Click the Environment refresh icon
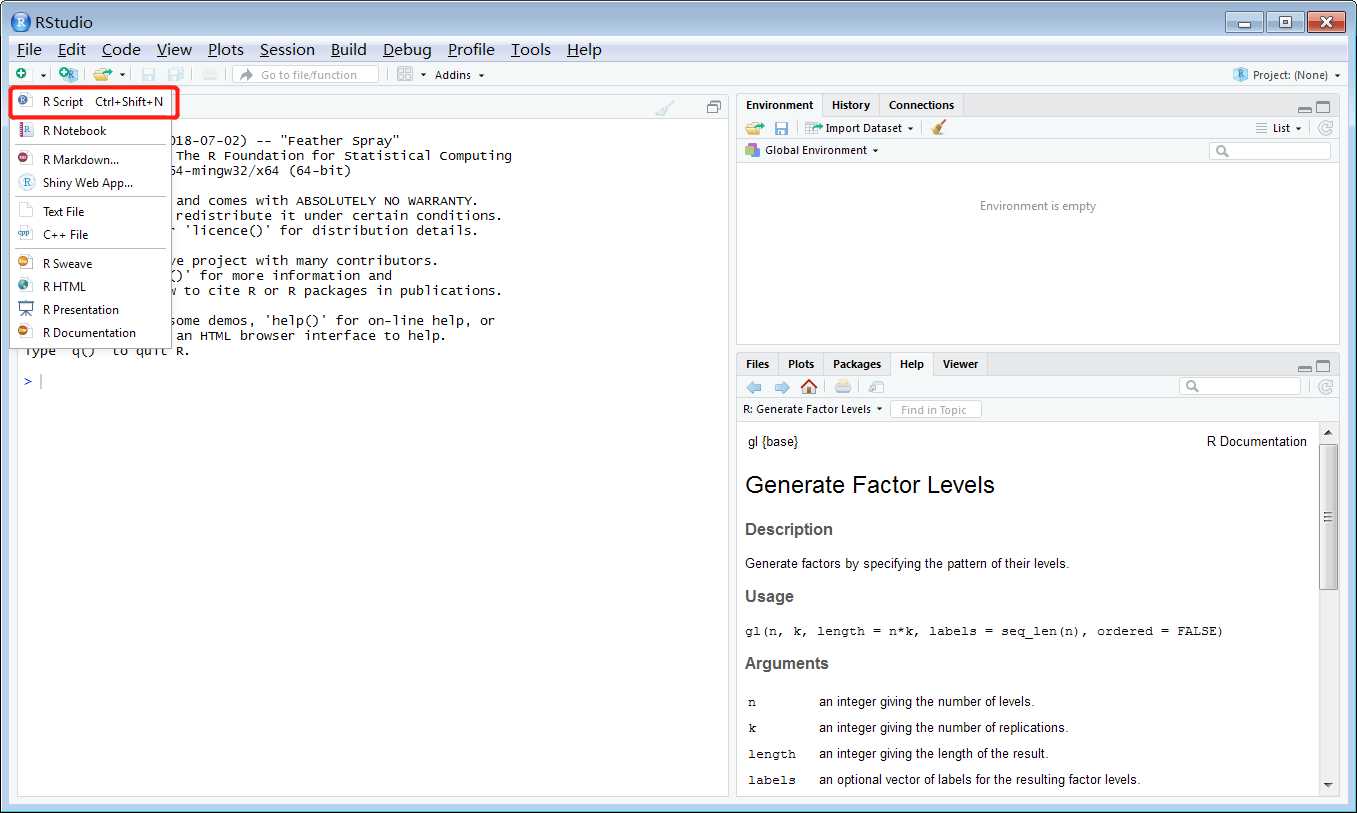 pos(1325,128)
